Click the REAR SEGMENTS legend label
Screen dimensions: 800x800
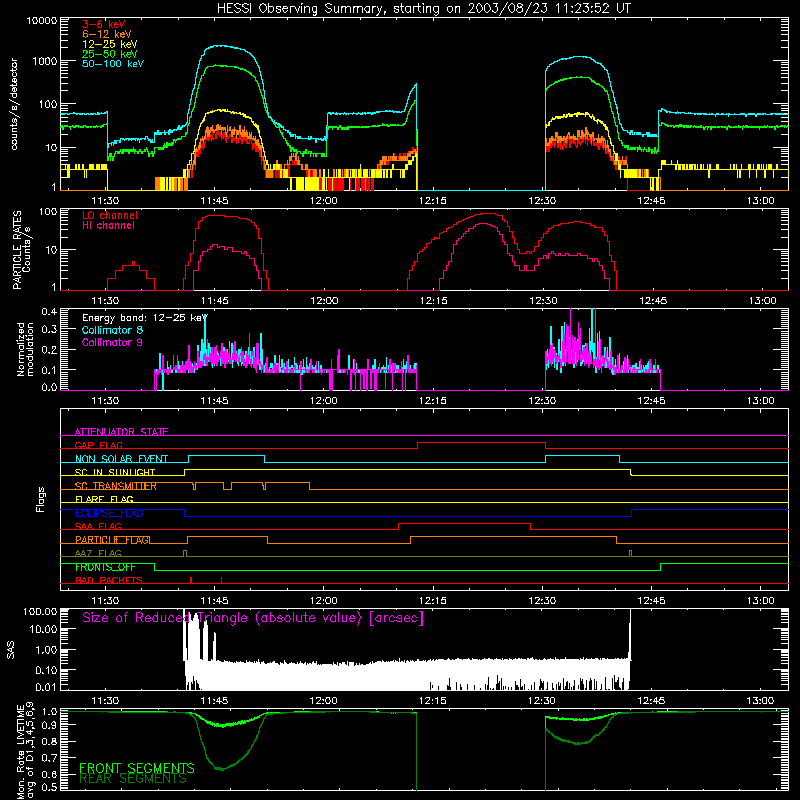point(133,779)
